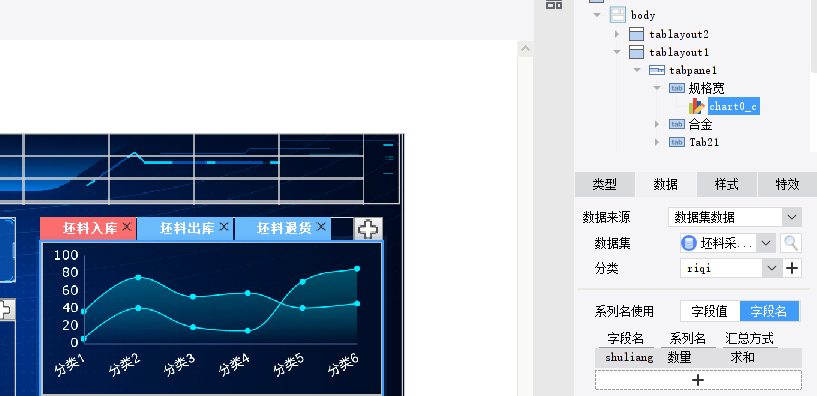
Task: Click the 字段名 column header
Action: [x=625, y=339]
